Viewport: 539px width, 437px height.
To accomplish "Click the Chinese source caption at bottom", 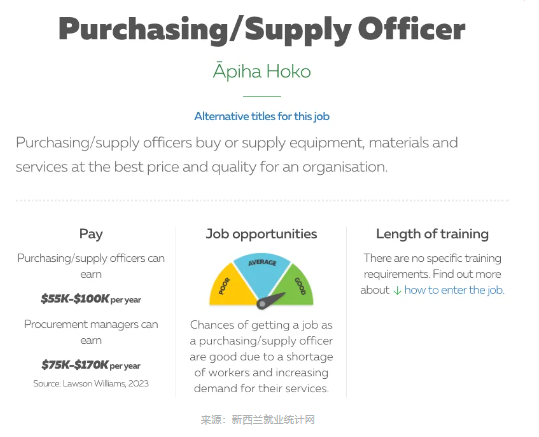I will click(x=258, y=420).
